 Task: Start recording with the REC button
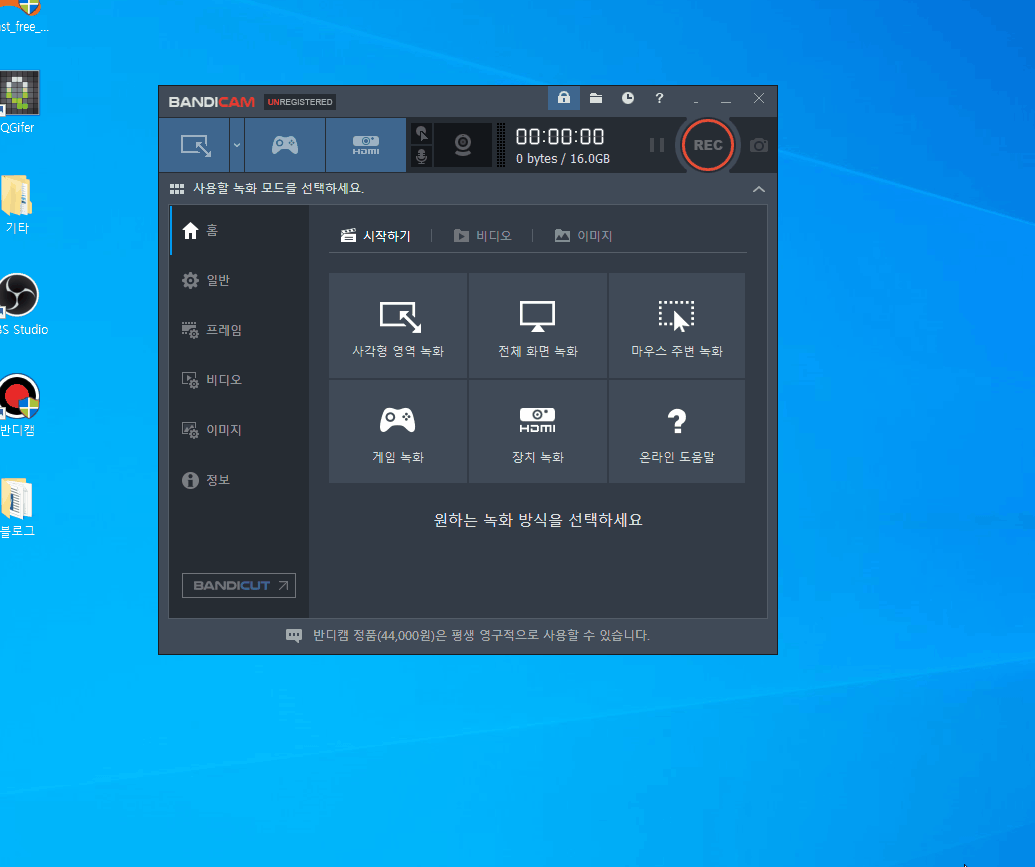tap(708, 145)
